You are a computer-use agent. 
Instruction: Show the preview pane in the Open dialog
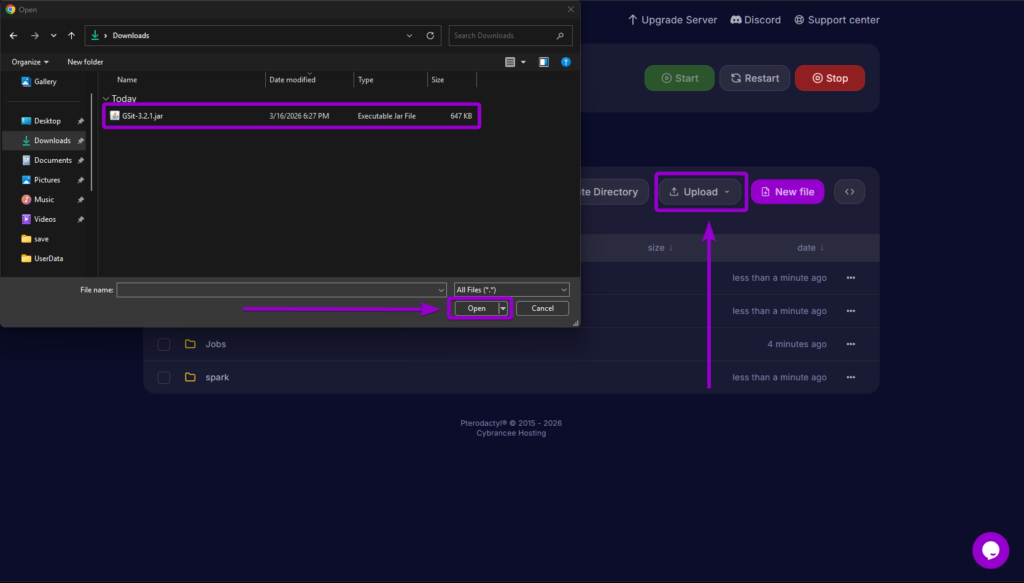pyautogui.click(x=543, y=61)
